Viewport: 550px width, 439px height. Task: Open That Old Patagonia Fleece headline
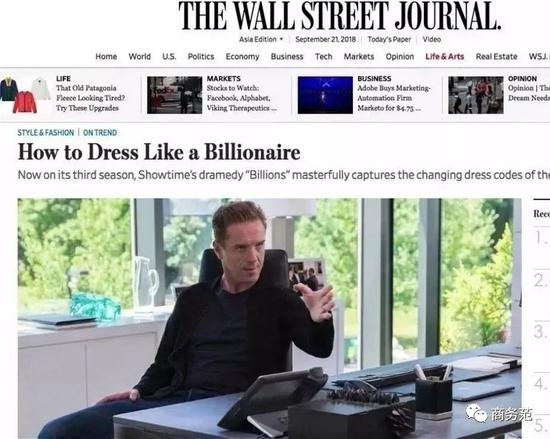(90, 98)
